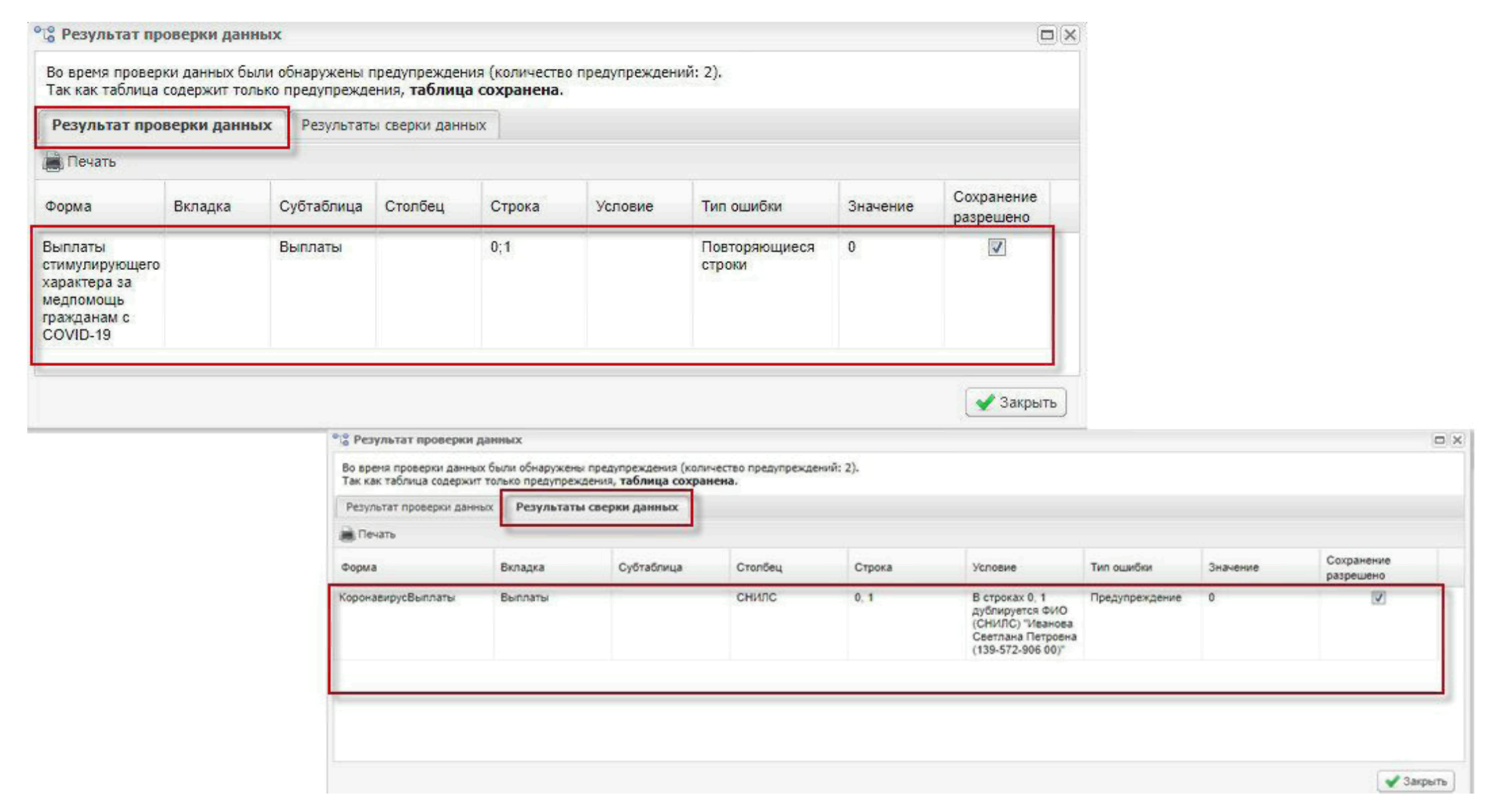Toggle the save-allowed checkbox in the Предупреждение row

tap(1378, 598)
